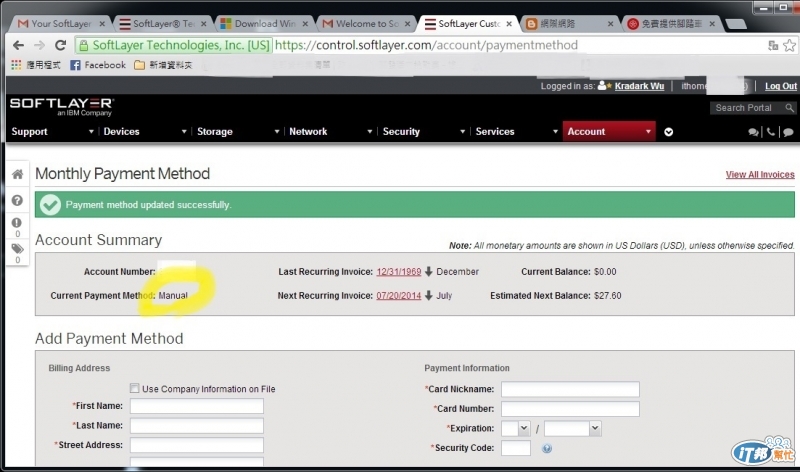800x472 pixels.
Task: Bookmark this page with the star icon
Action: (789, 45)
